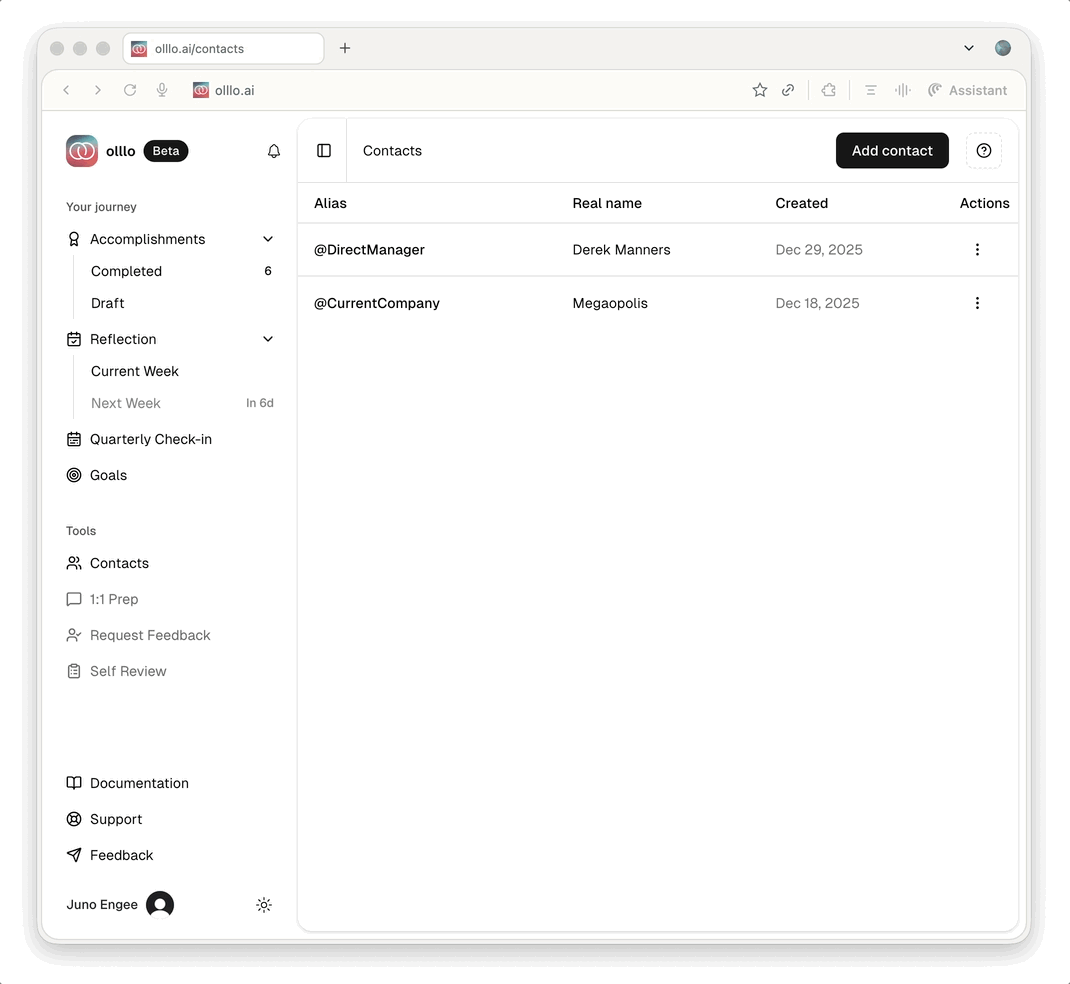Toggle the light/dark theme sun icon
The height and width of the screenshot is (984, 1070).
click(x=264, y=905)
